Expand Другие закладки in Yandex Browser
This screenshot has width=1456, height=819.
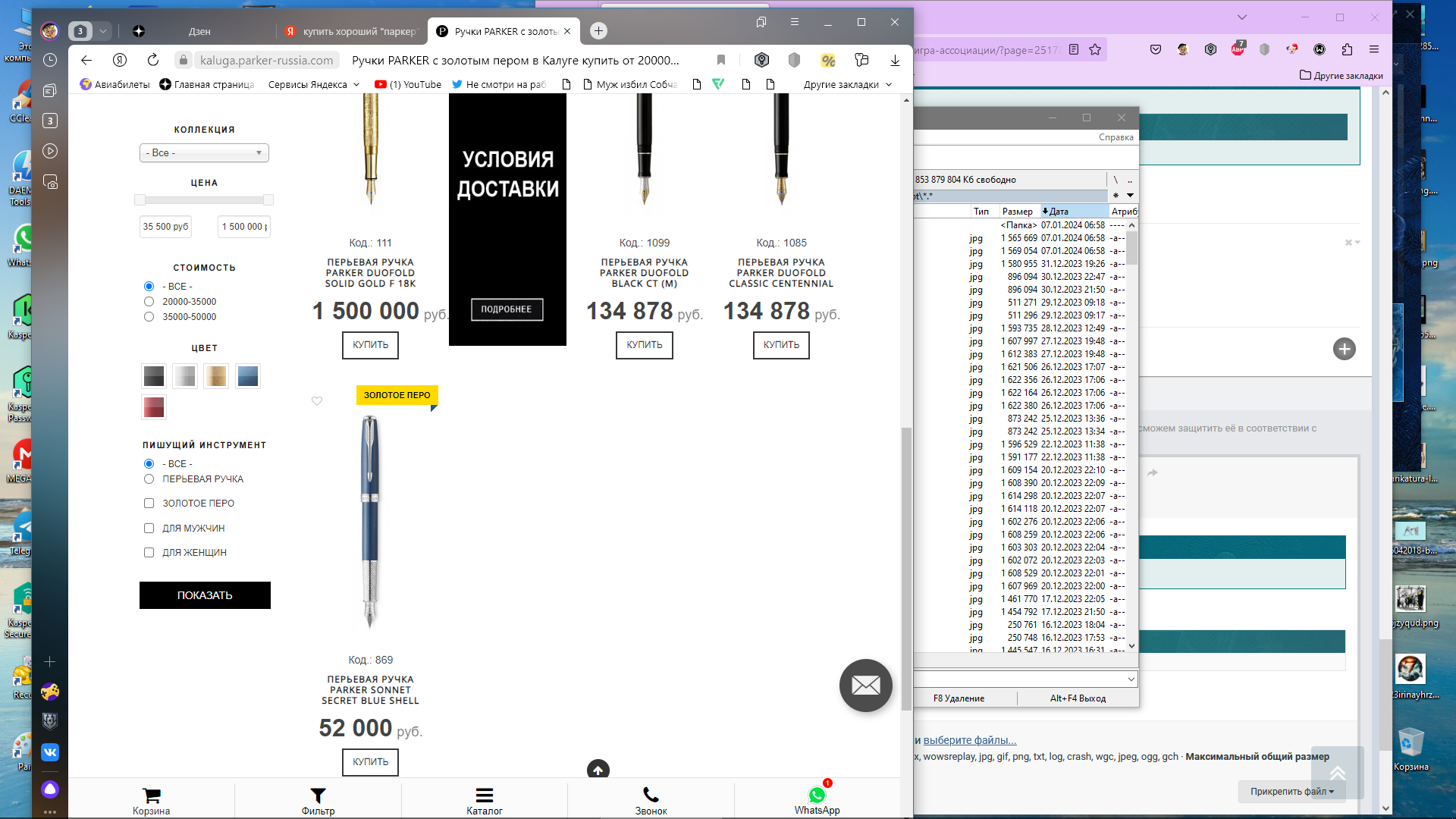click(x=848, y=84)
